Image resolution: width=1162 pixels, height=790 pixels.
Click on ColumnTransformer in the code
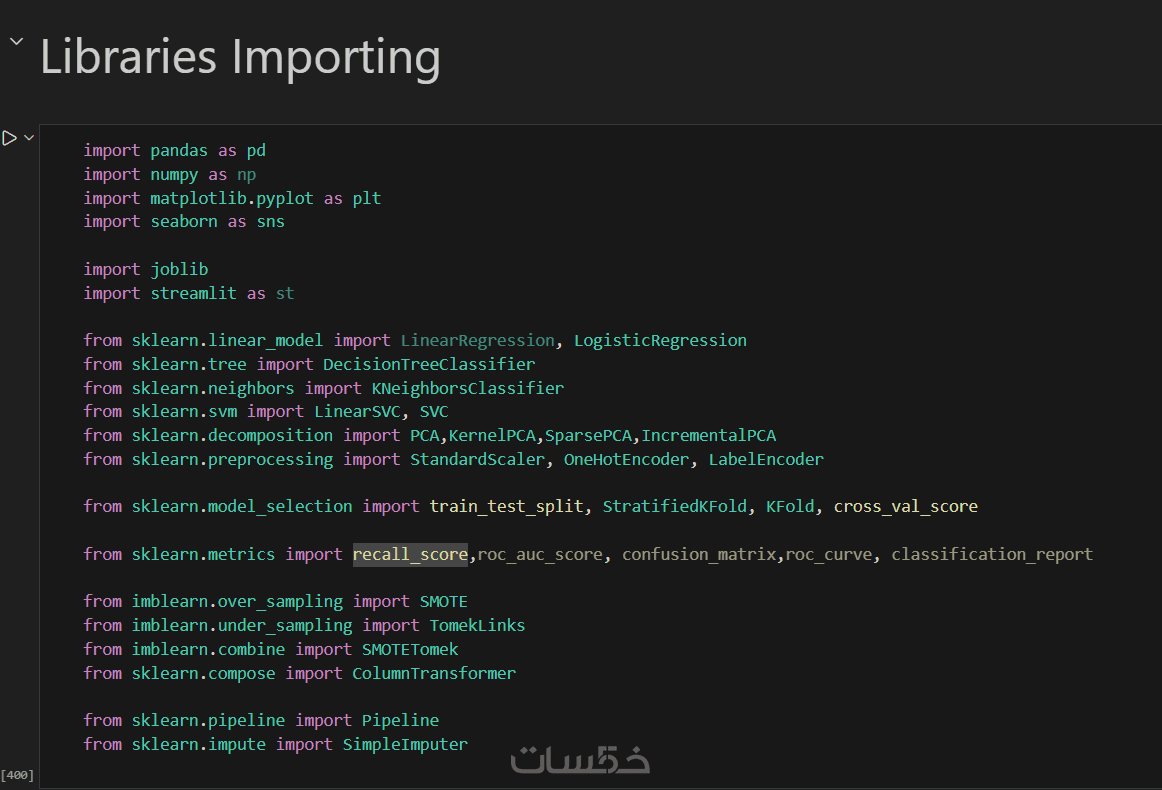point(434,673)
